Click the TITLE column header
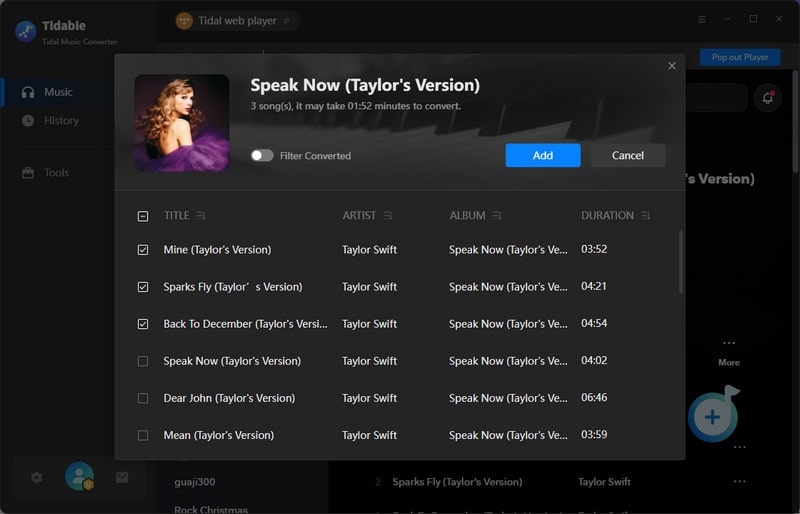 click(x=177, y=215)
